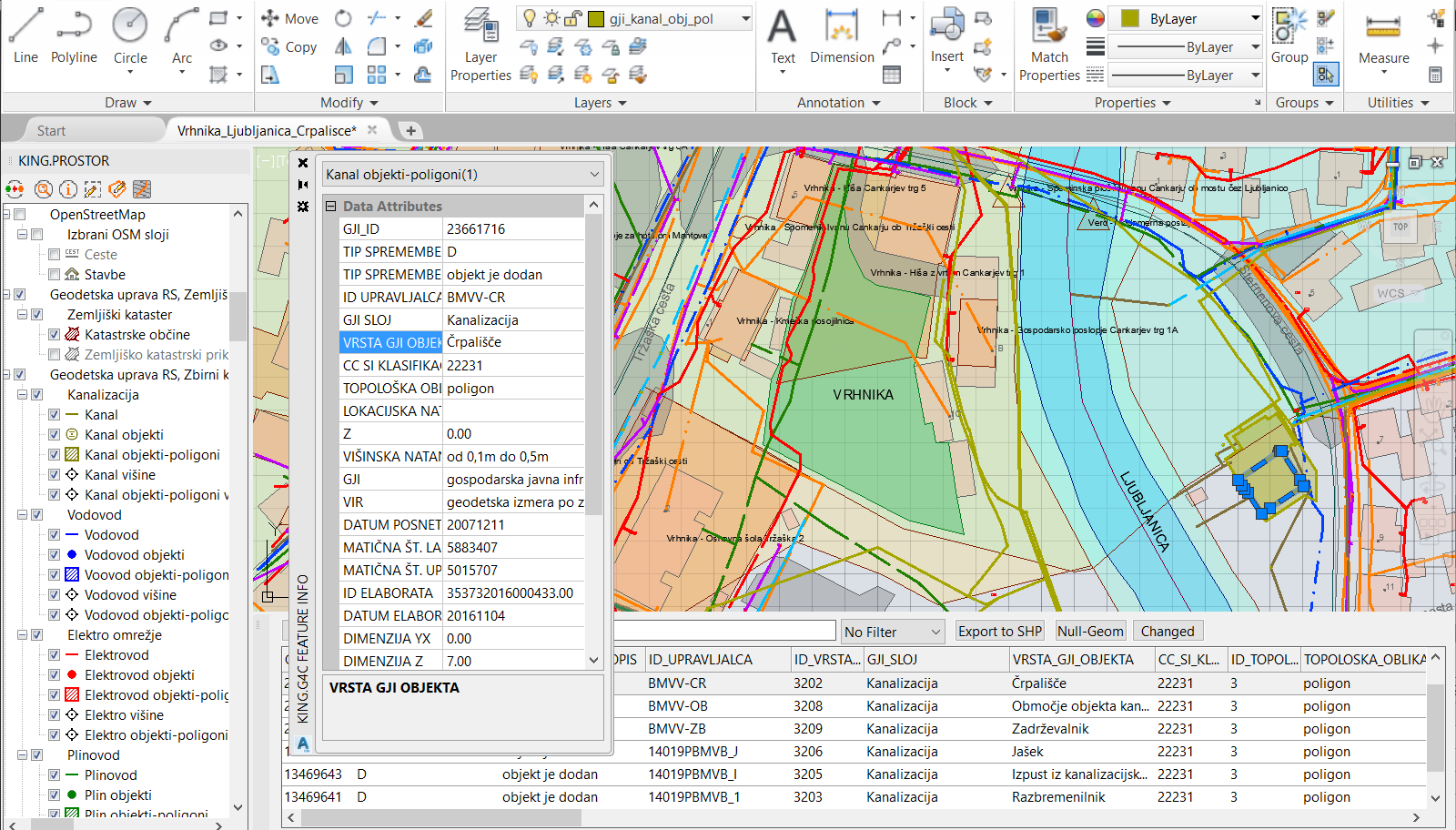The image size is (1456, 830).
Task: Open Match Properties tool
Action: click(x=1049, y=44)
